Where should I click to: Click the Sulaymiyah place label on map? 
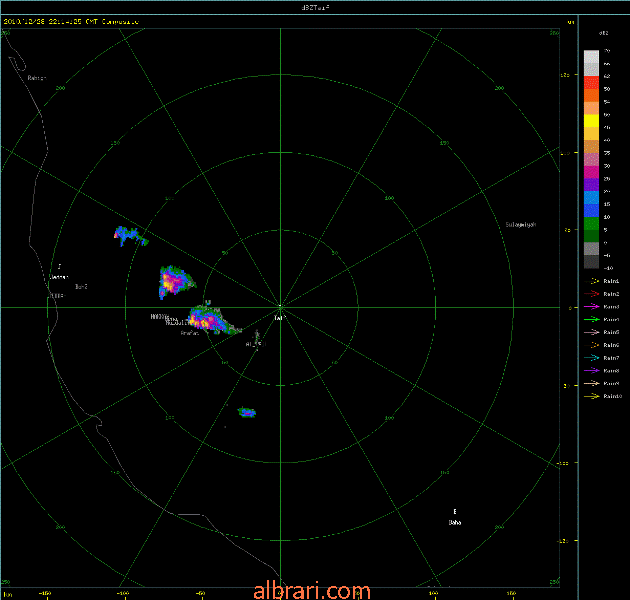pyautogui.click(x=521, y=225)
